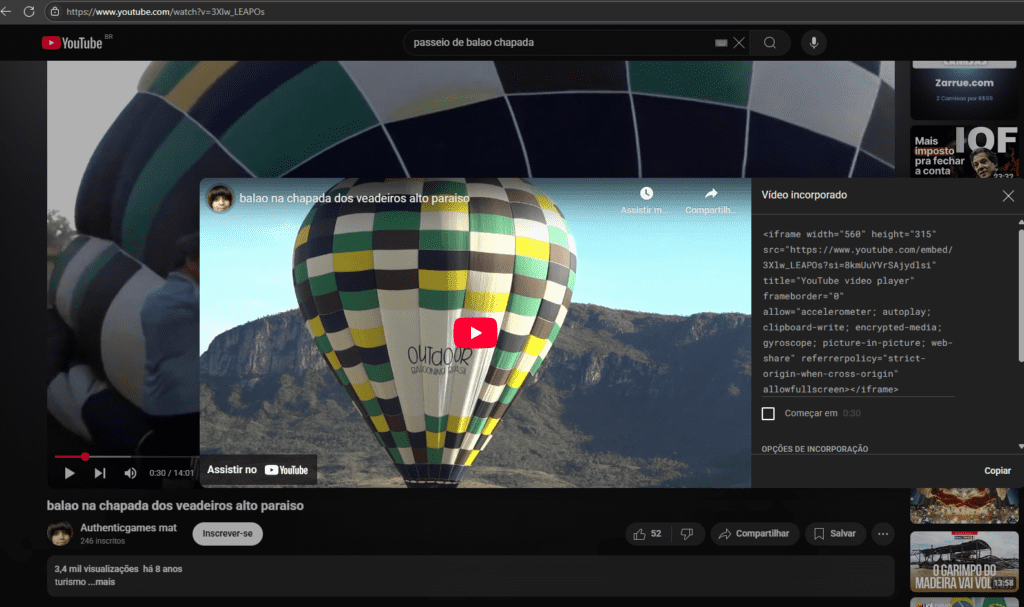Click the Copiar button

click(997, 470)
